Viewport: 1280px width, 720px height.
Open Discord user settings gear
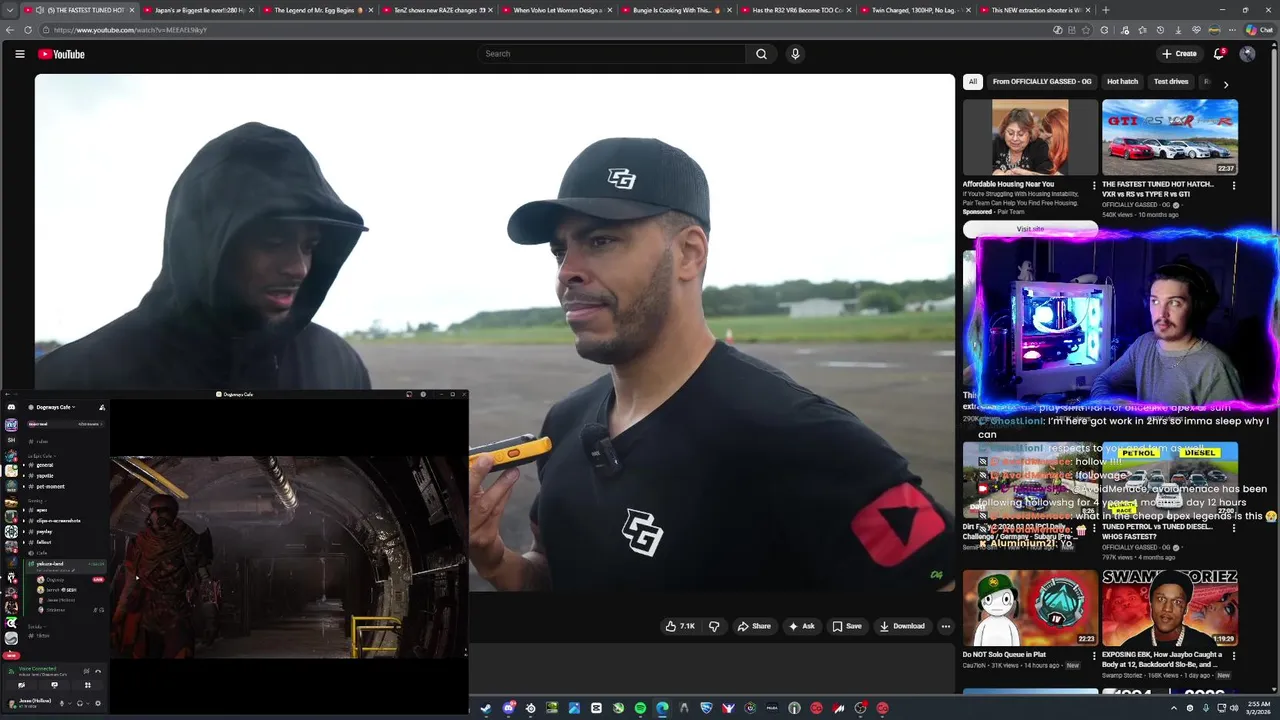(98, 703)
